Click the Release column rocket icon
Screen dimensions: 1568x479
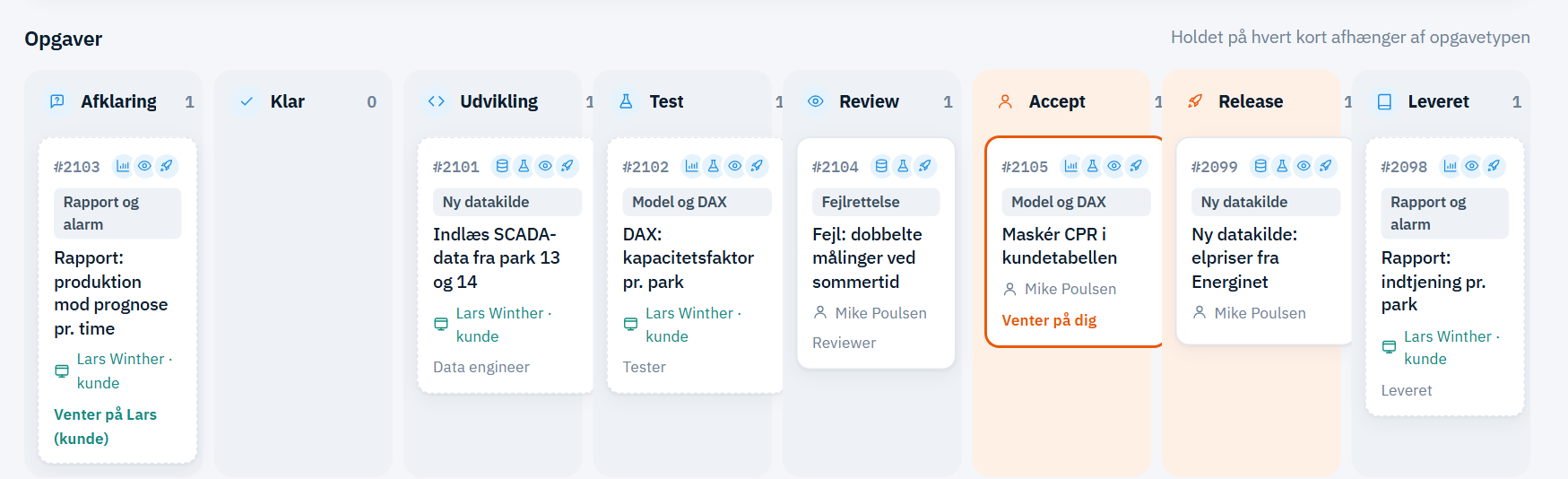[x=1195, y=101]
